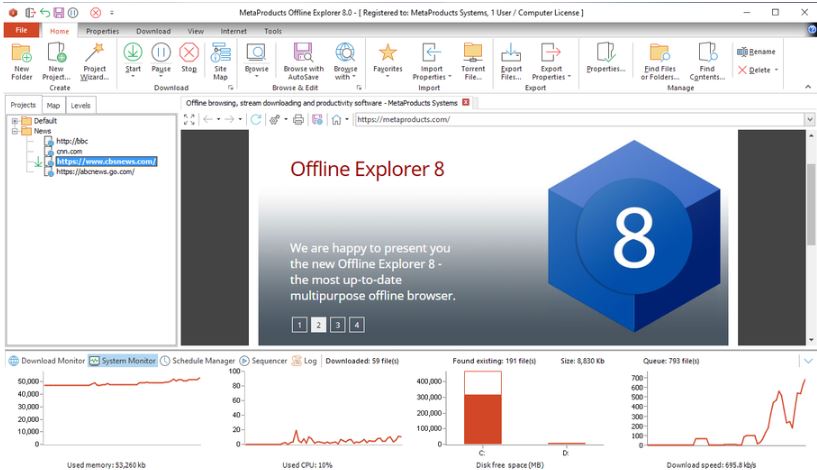Click the quick access Save icon
817x470 pixels.
click(x=59, y=13)
